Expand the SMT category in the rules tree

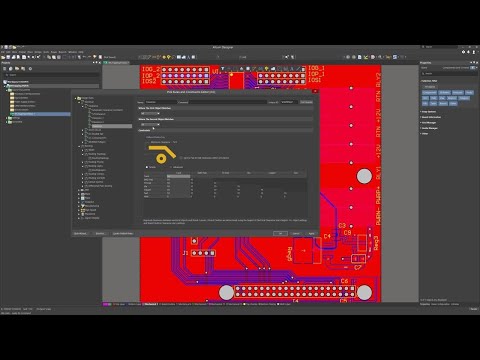pyautogui.click(x=79, y=190)
